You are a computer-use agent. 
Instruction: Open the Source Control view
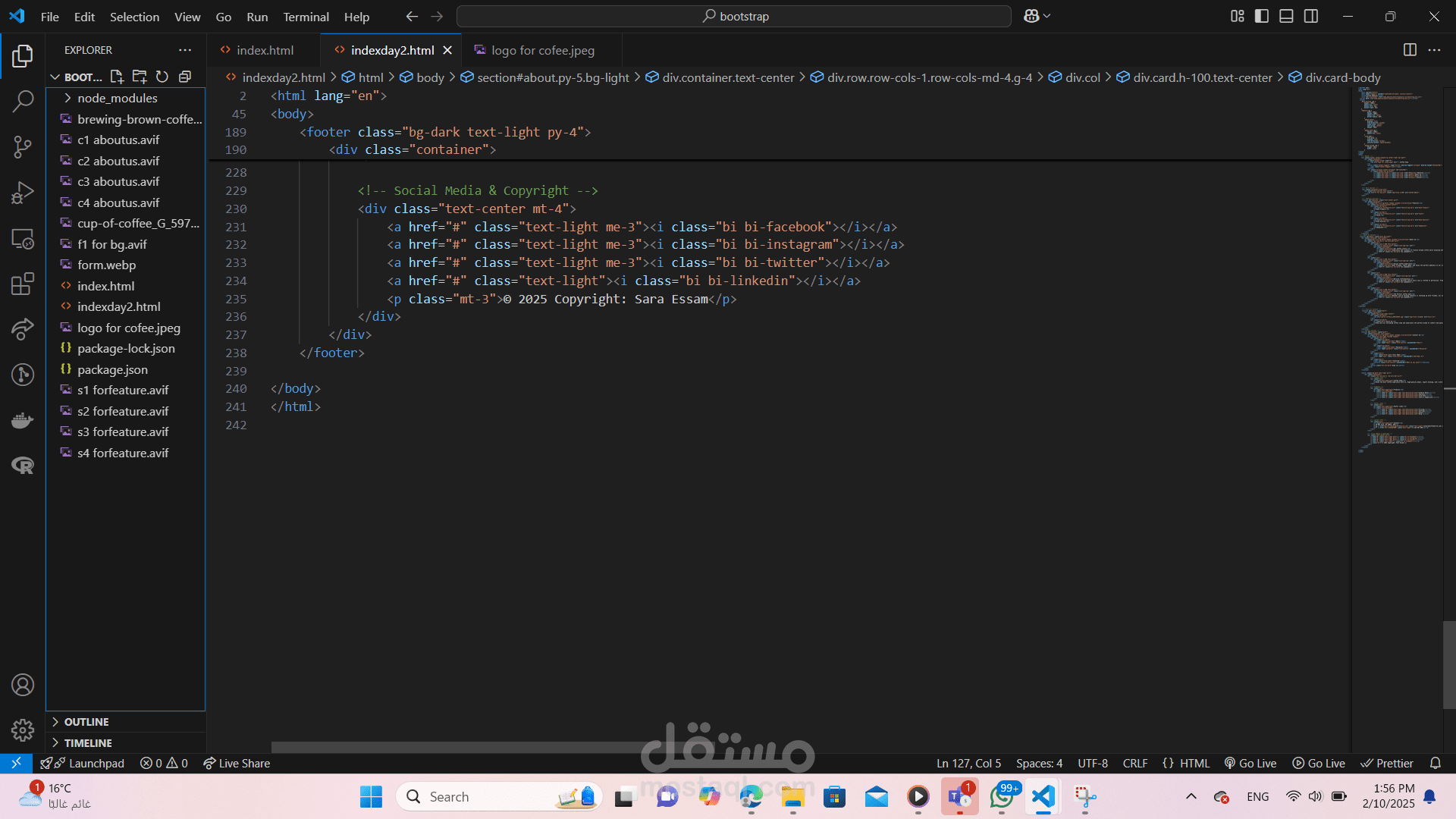pyautogui.click(x=23, y=147)
